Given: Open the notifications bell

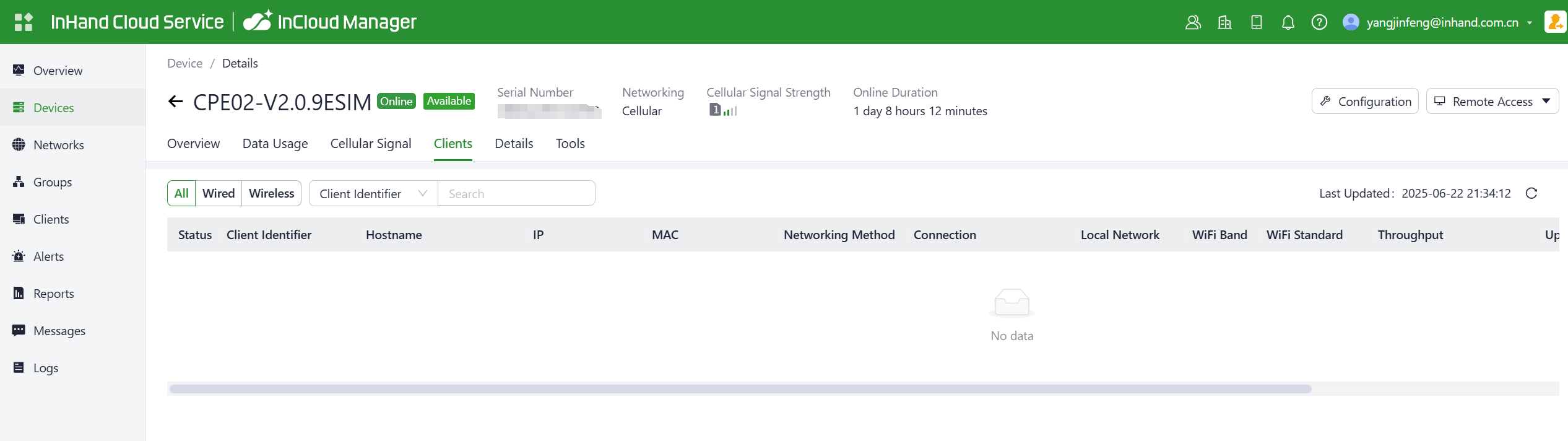Looking at the screenshot, I should (x=1288, y=22).
